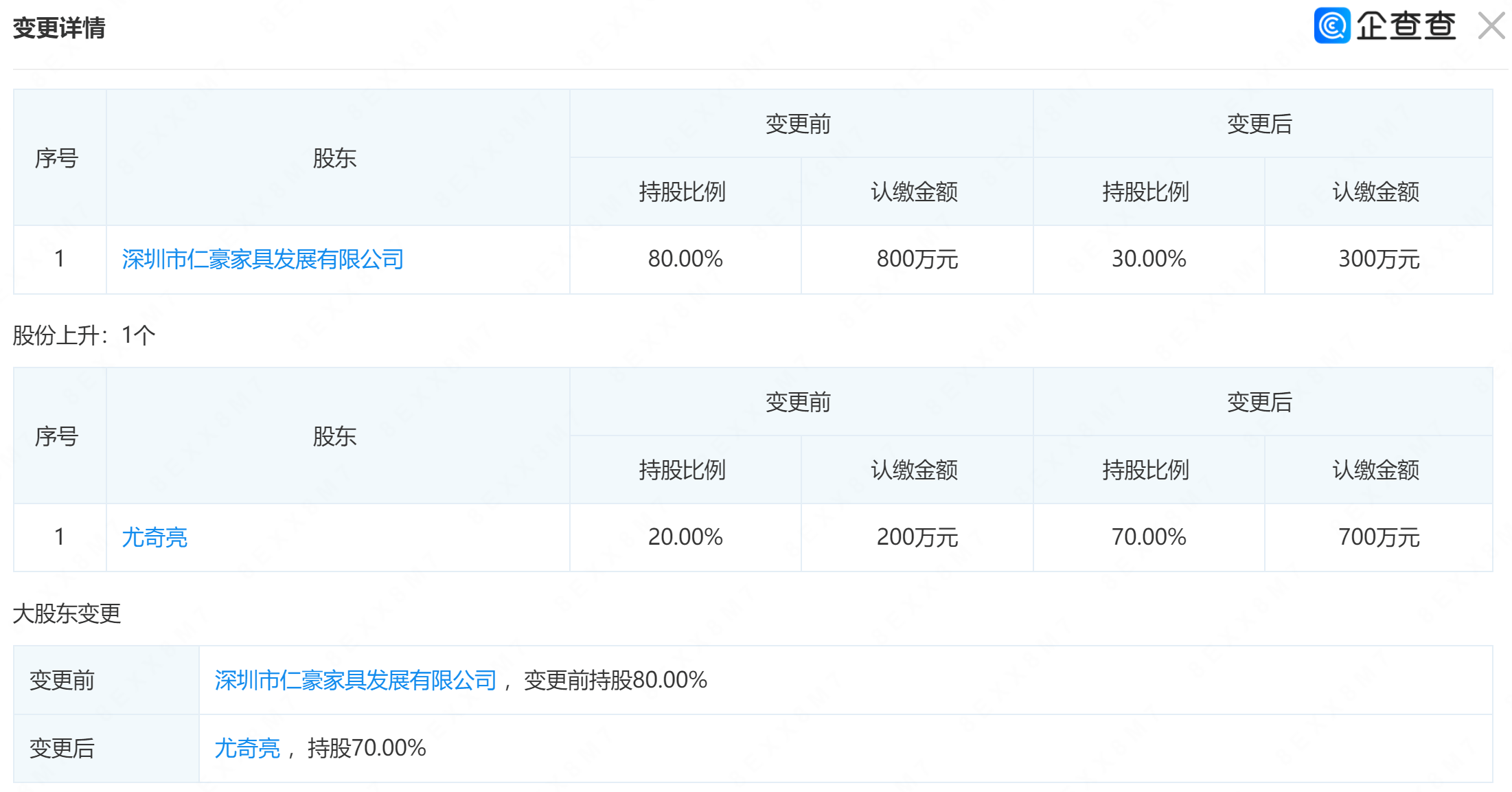The width and height of the screenshot is (1512, 792).
Task: Close the 变更详情 dialog
Action: (1491, 26)
